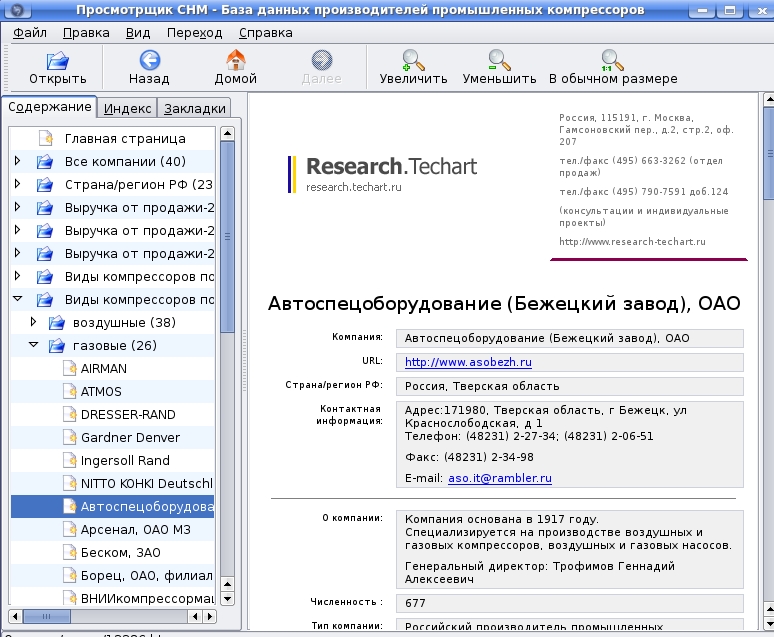Viewport: 774px width, 637px height.
Task: Open the Справка menu
Action: click(266, 33)
